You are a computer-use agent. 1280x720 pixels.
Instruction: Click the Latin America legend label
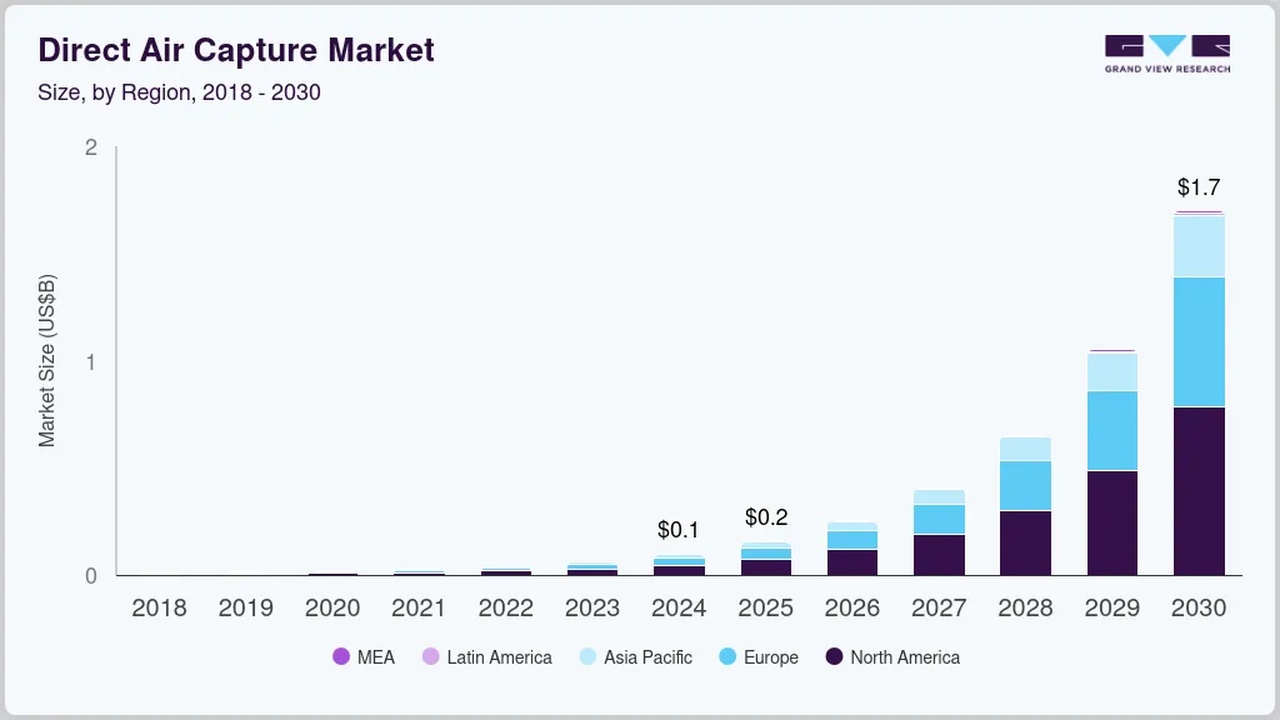[499, 657]
